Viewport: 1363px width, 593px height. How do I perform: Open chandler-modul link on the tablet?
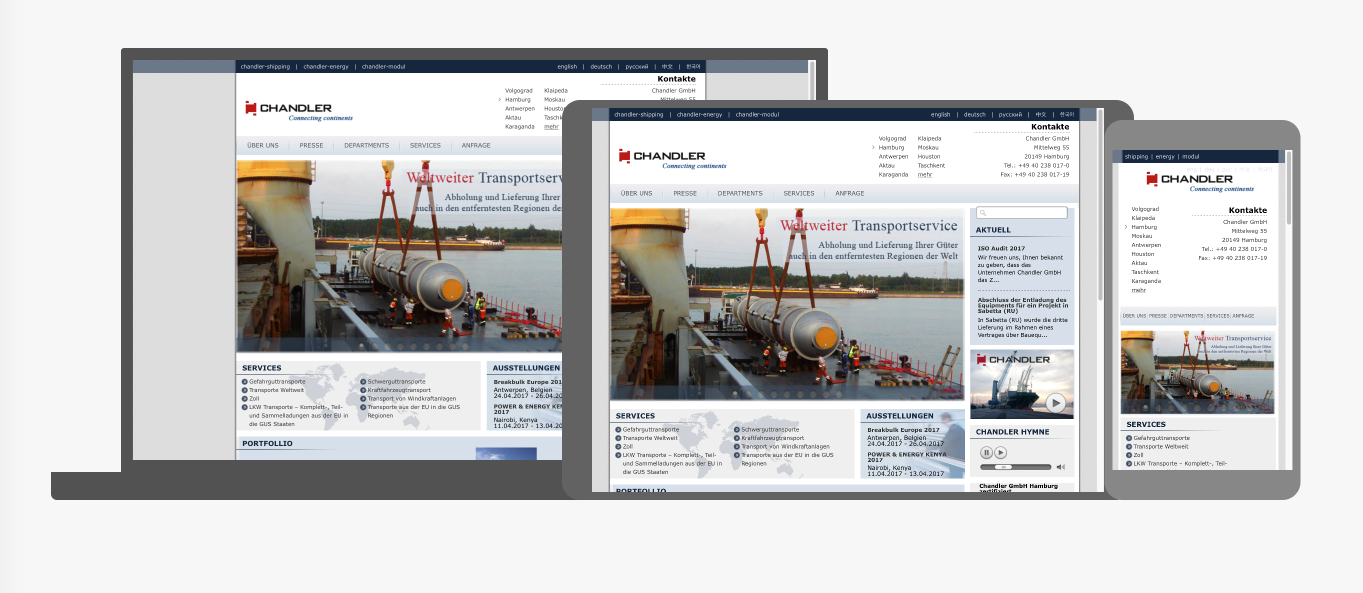pos(757,115)
